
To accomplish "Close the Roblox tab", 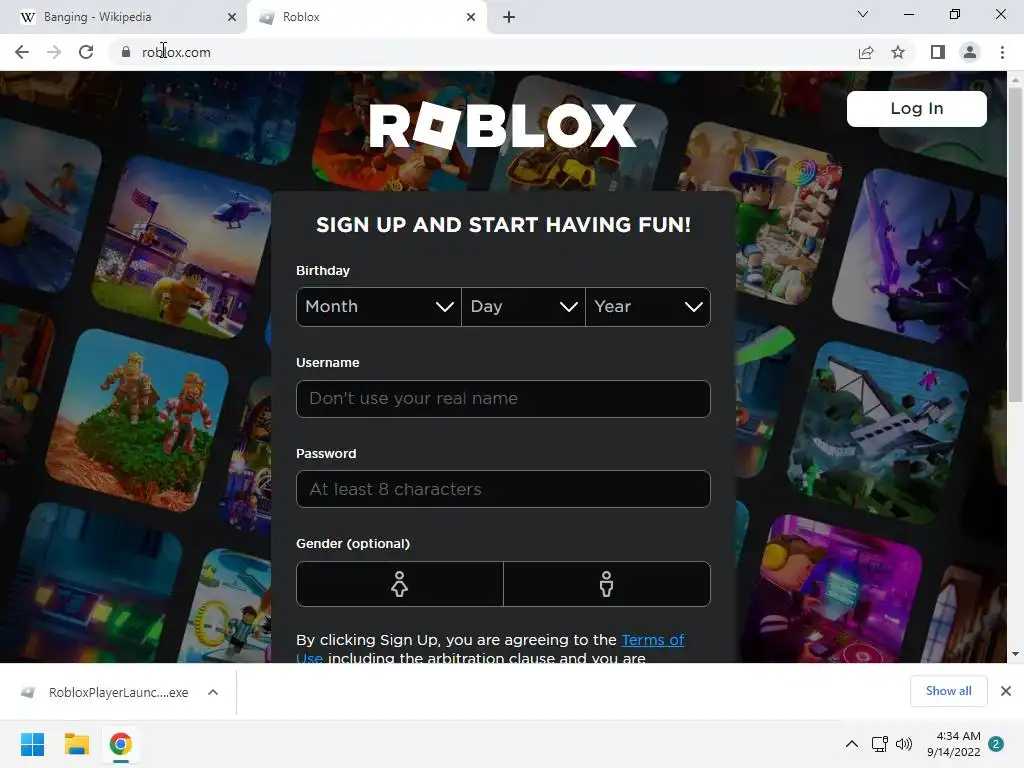I will (x=471, y=17).
